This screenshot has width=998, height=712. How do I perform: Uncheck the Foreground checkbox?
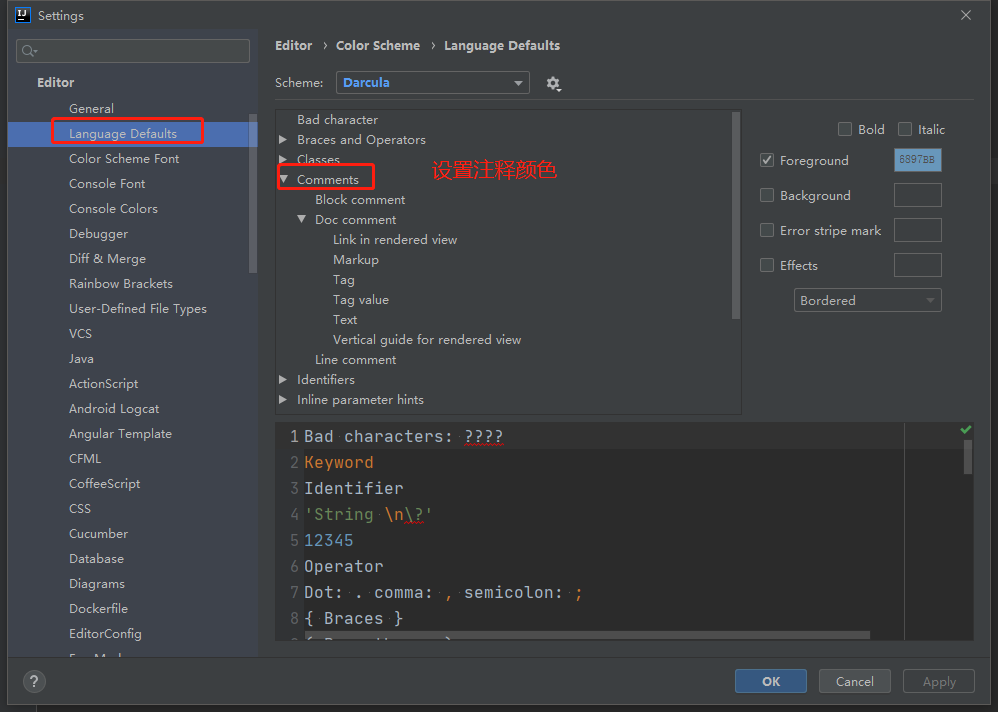[767, 160]
